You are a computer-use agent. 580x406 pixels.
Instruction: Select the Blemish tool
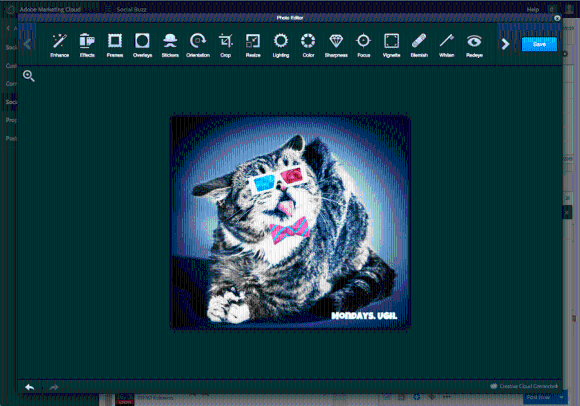(x=419, y=45)
